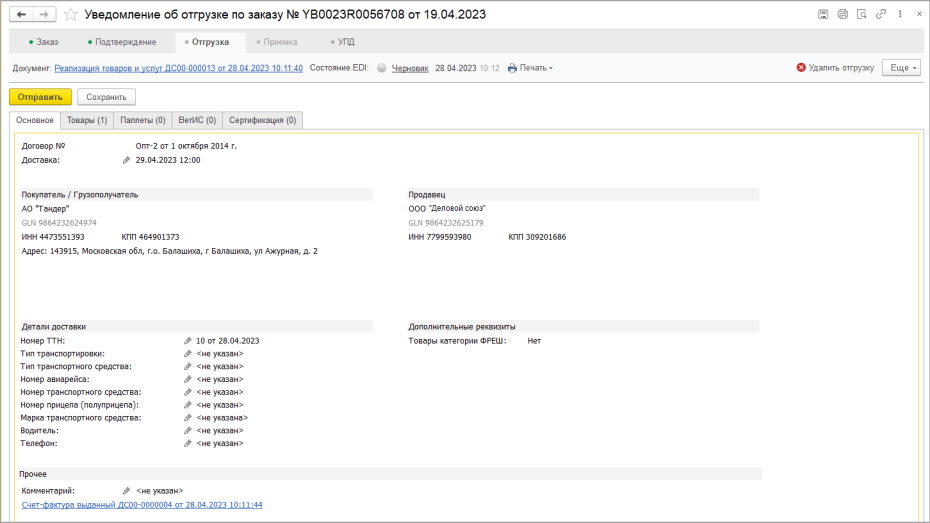930x523 pixels.
Task: Add document to favorites with star icon
Action: (x=71, y=14)
